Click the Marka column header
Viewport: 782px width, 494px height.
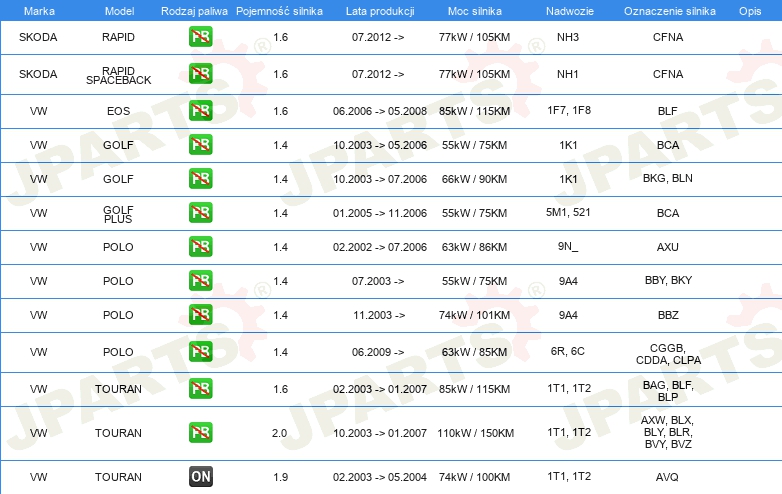pos(39,11)
